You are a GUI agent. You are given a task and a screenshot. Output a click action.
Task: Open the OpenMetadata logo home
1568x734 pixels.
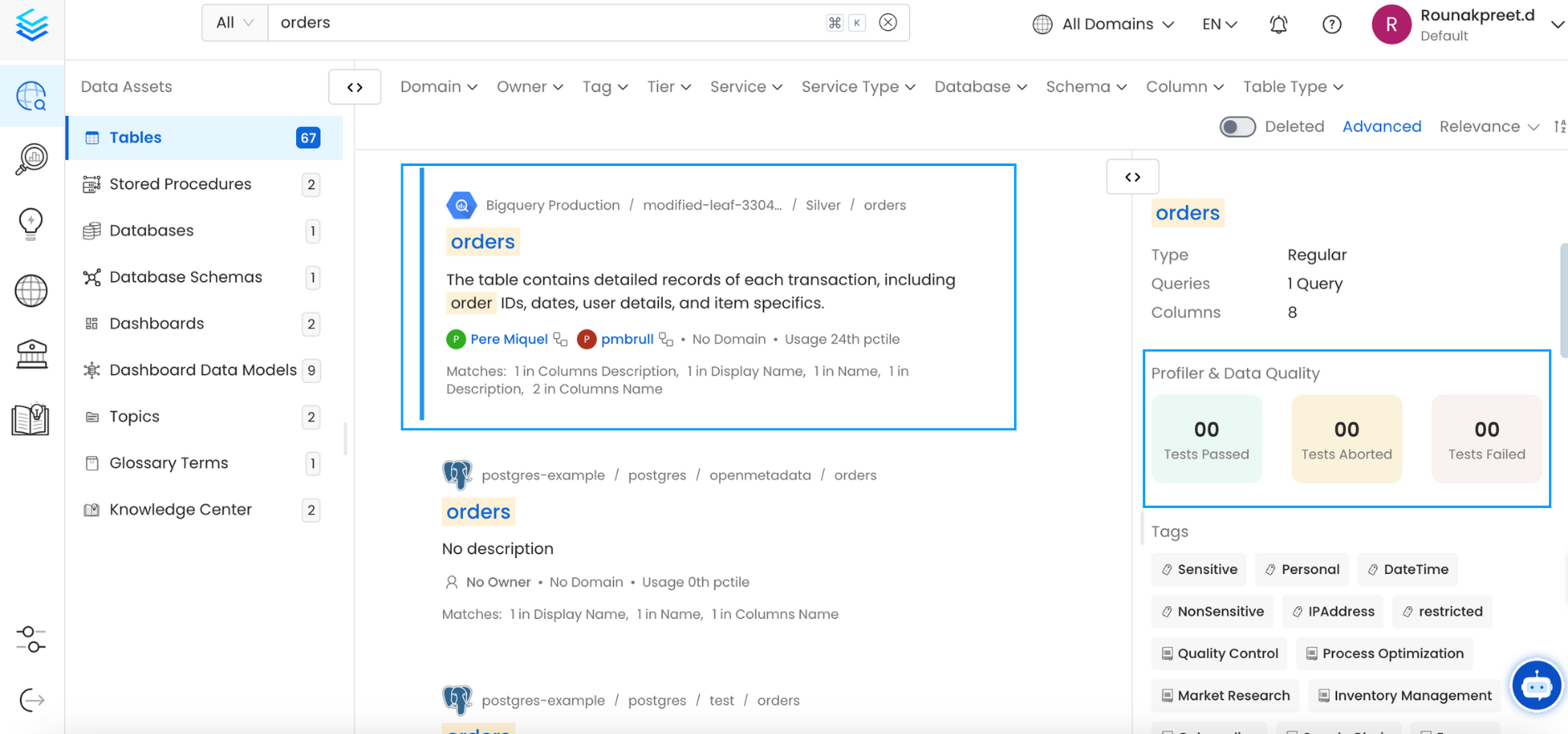(32, 25)
